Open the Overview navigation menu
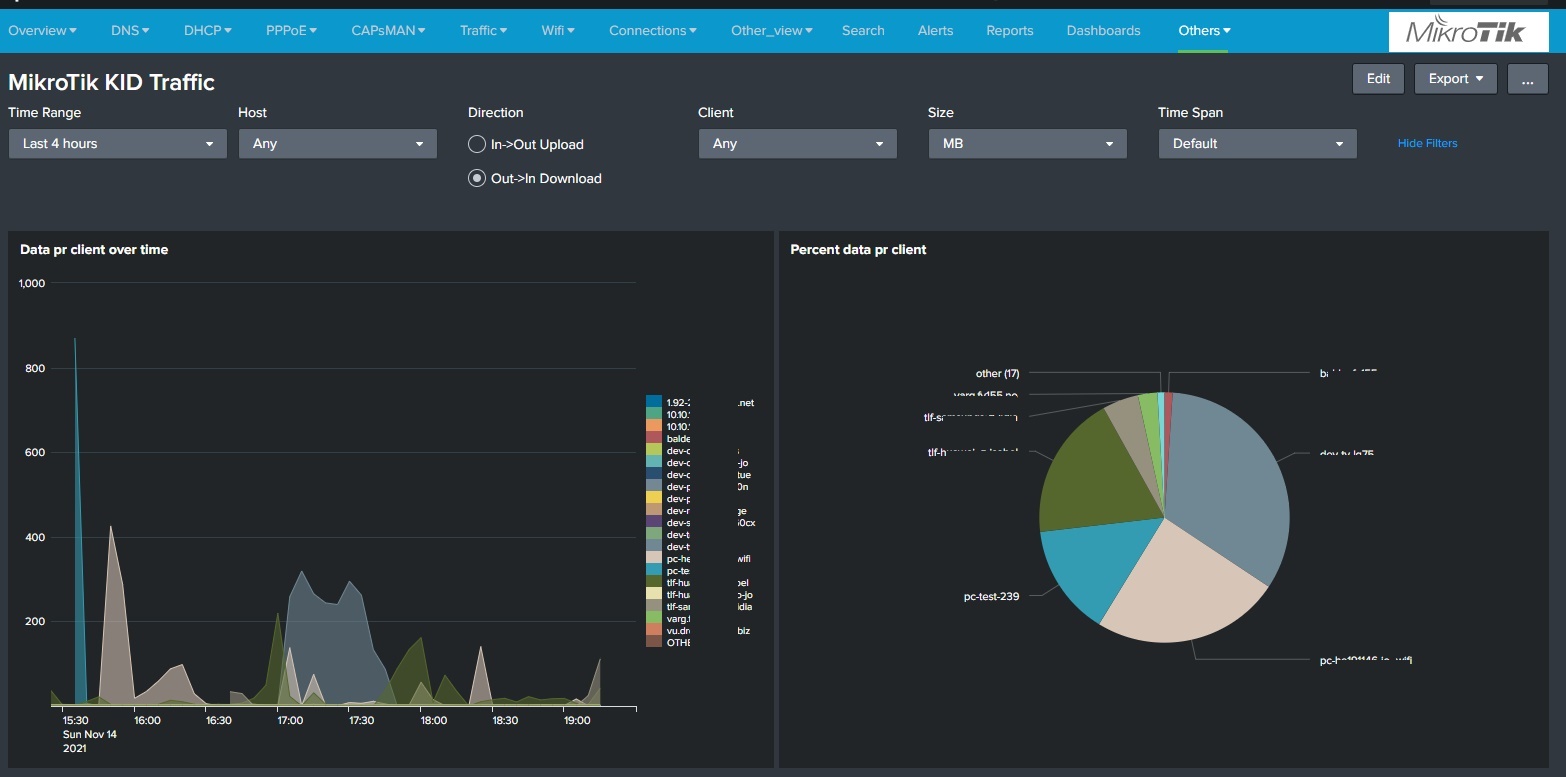Viewport: 1566px width, 777px height. (42, 30)
